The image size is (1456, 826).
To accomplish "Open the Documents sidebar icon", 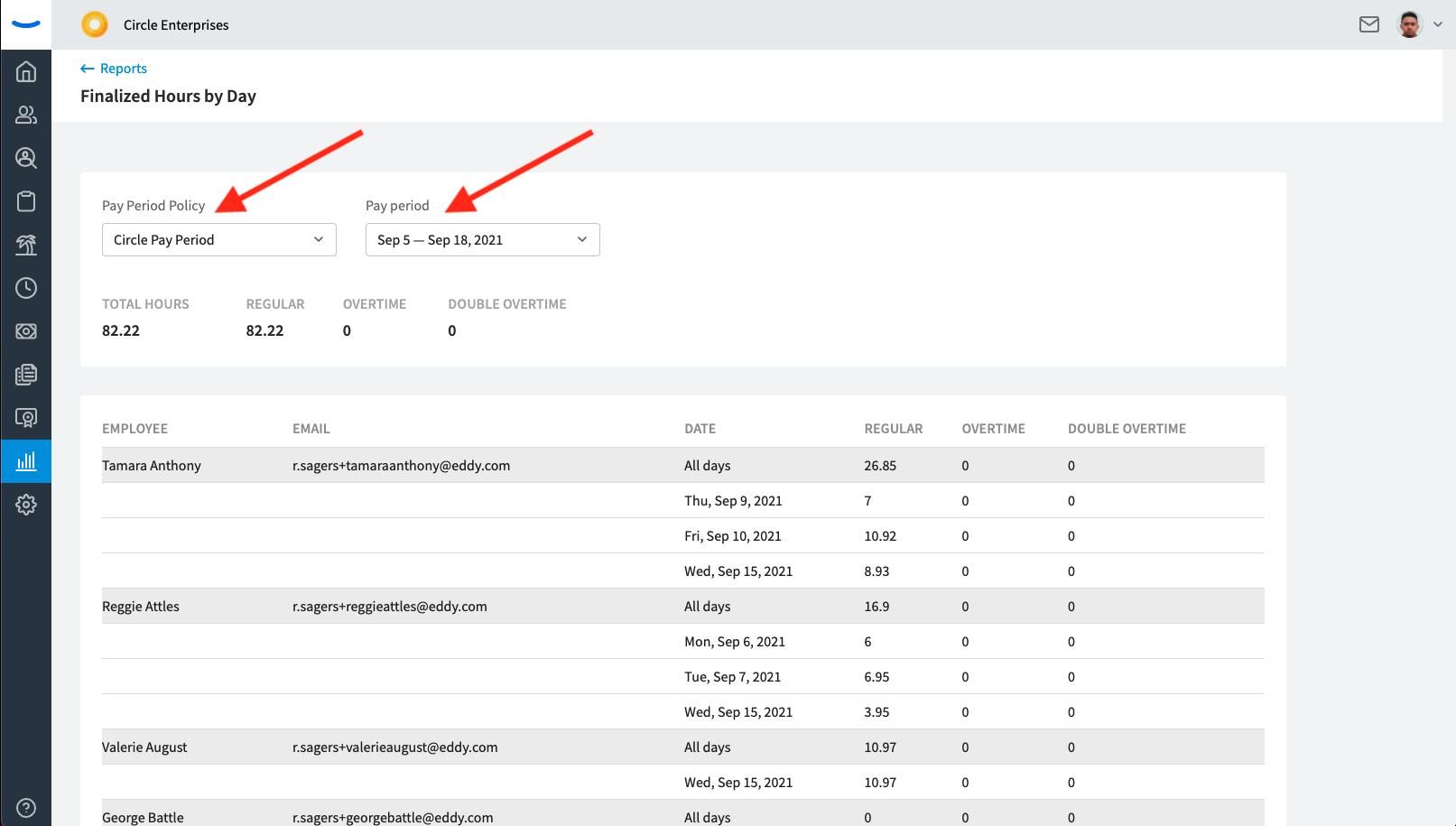I will (x=26, y=375).
